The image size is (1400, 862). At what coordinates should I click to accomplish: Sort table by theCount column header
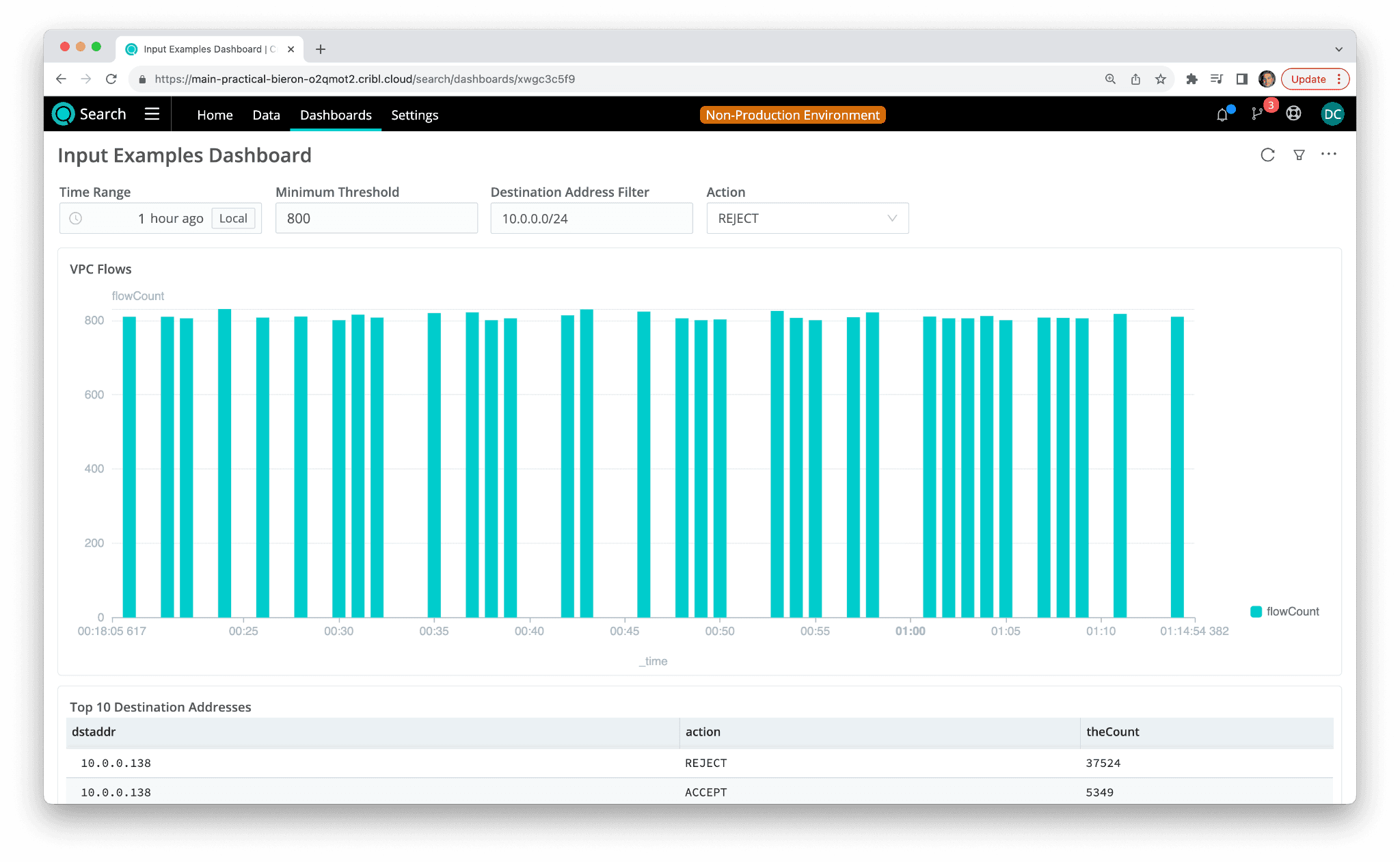pos(1112,731)
